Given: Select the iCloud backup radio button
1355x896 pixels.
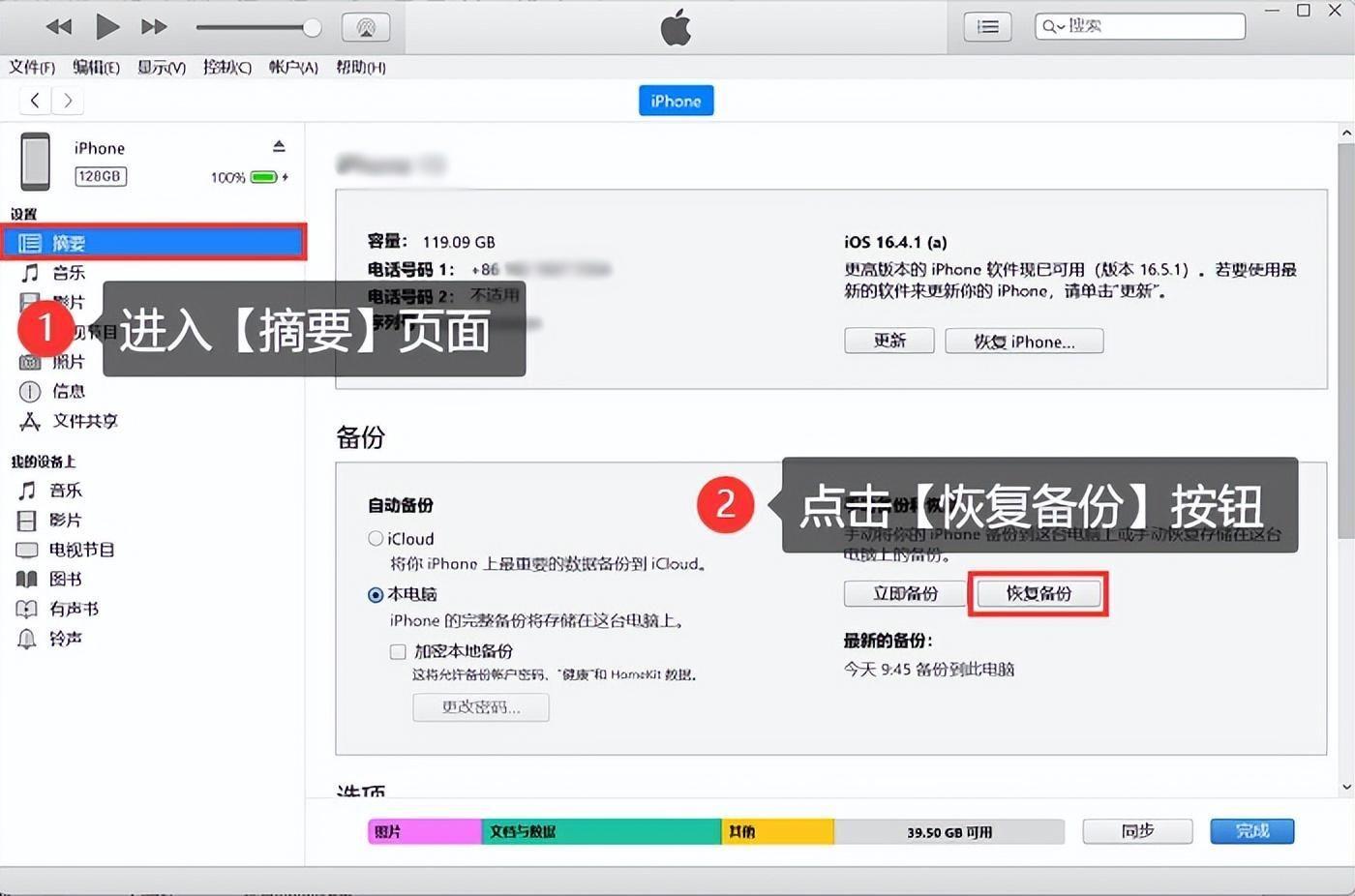Looking at the screenshot, I should [376, 539].
